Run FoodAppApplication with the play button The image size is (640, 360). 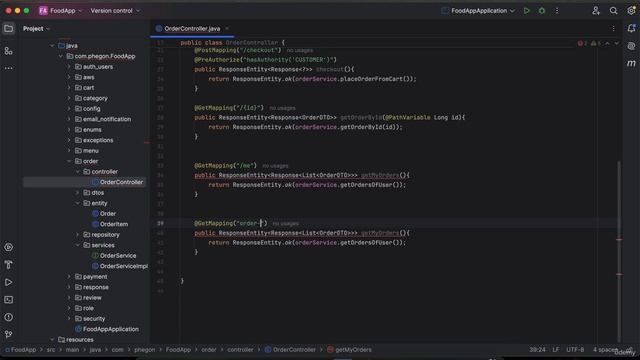click(527, 11)
